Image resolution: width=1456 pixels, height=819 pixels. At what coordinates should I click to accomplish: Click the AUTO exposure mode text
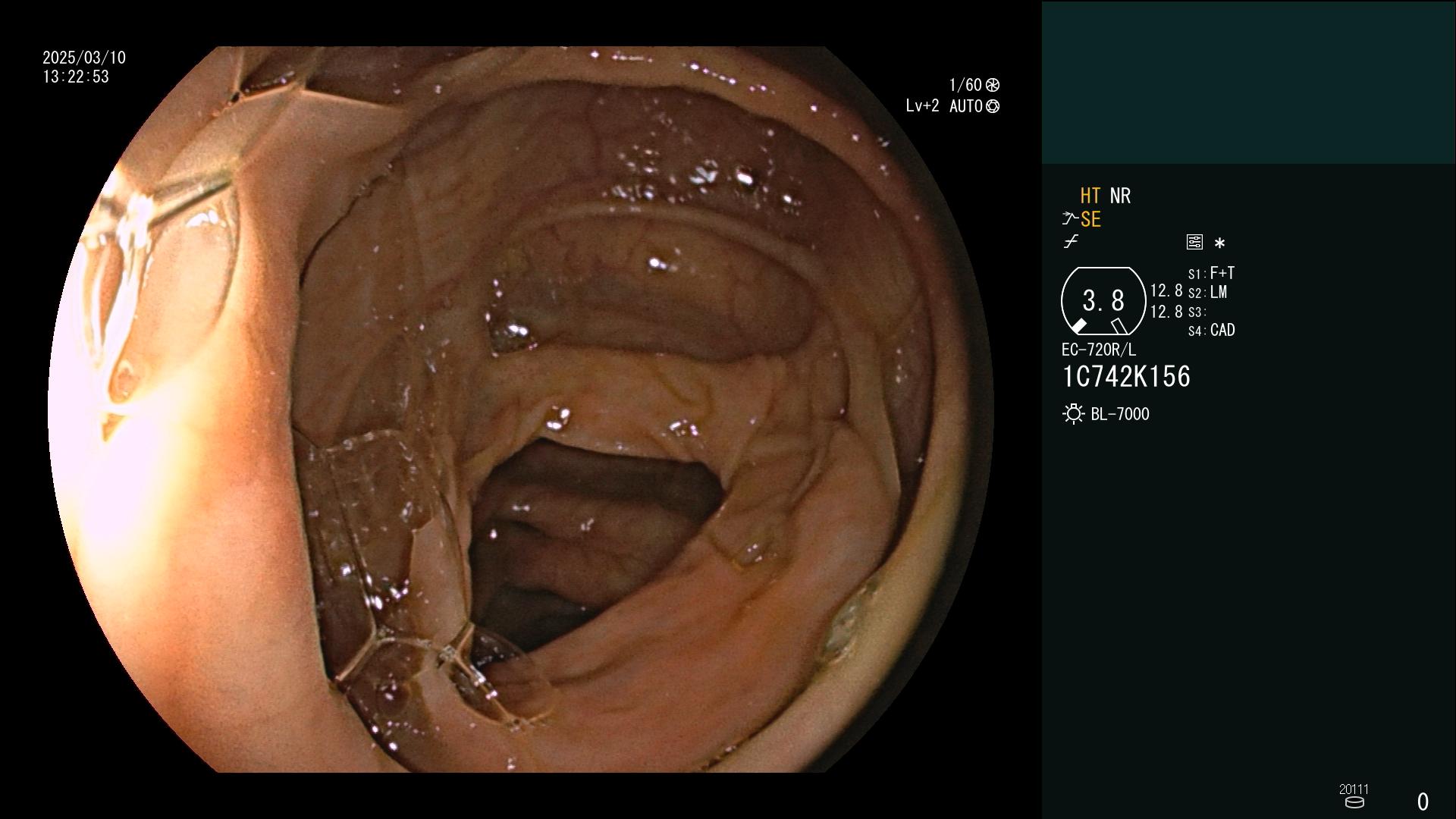pos(966,106)
